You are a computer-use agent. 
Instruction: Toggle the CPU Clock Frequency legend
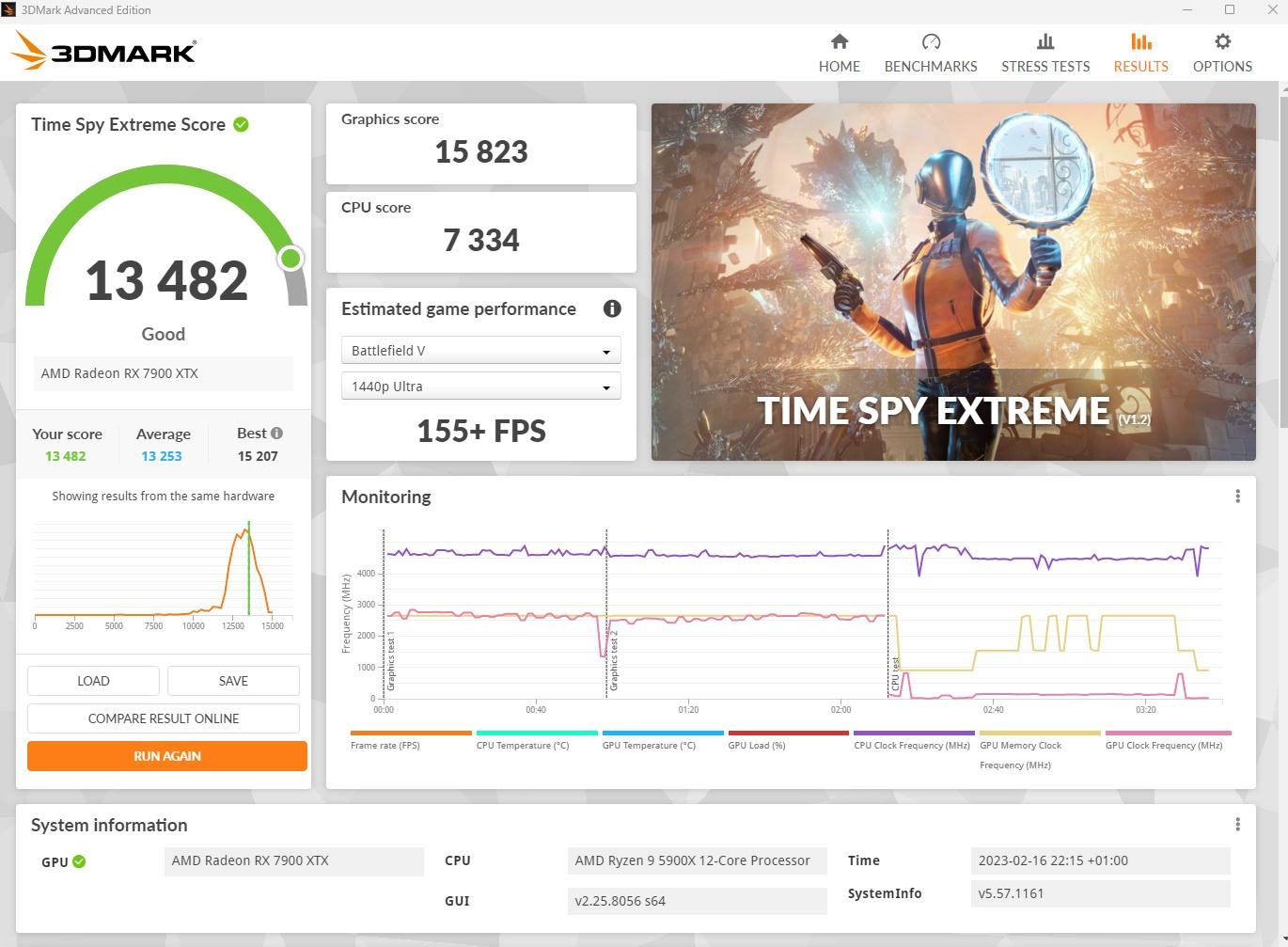914,739
